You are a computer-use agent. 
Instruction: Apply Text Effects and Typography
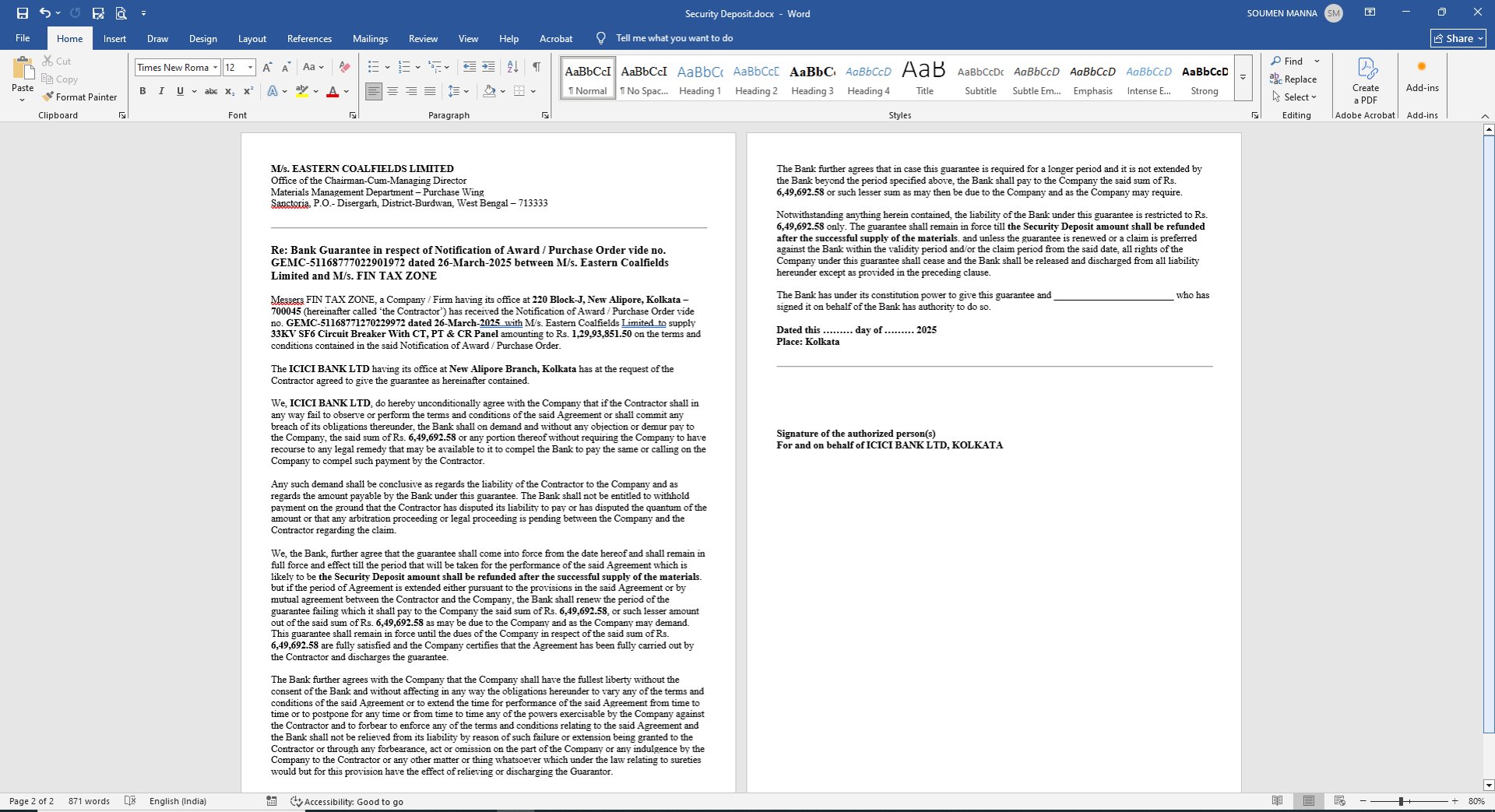tap(273, 91)
